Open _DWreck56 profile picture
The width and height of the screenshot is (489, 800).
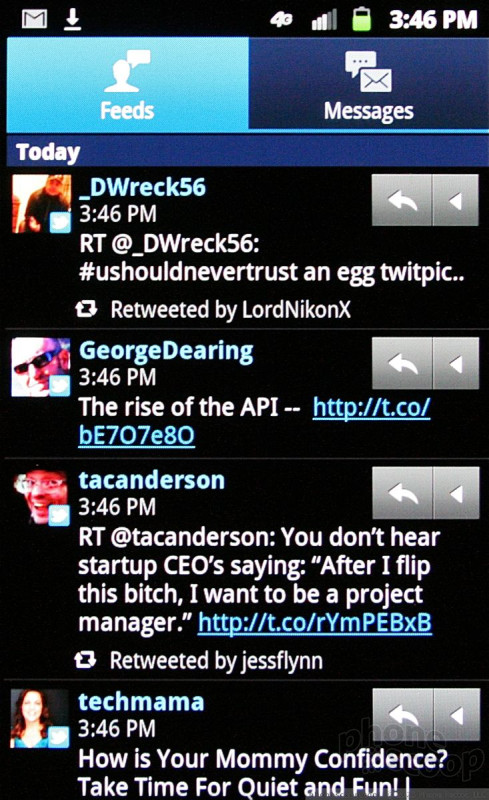(41, 204)
